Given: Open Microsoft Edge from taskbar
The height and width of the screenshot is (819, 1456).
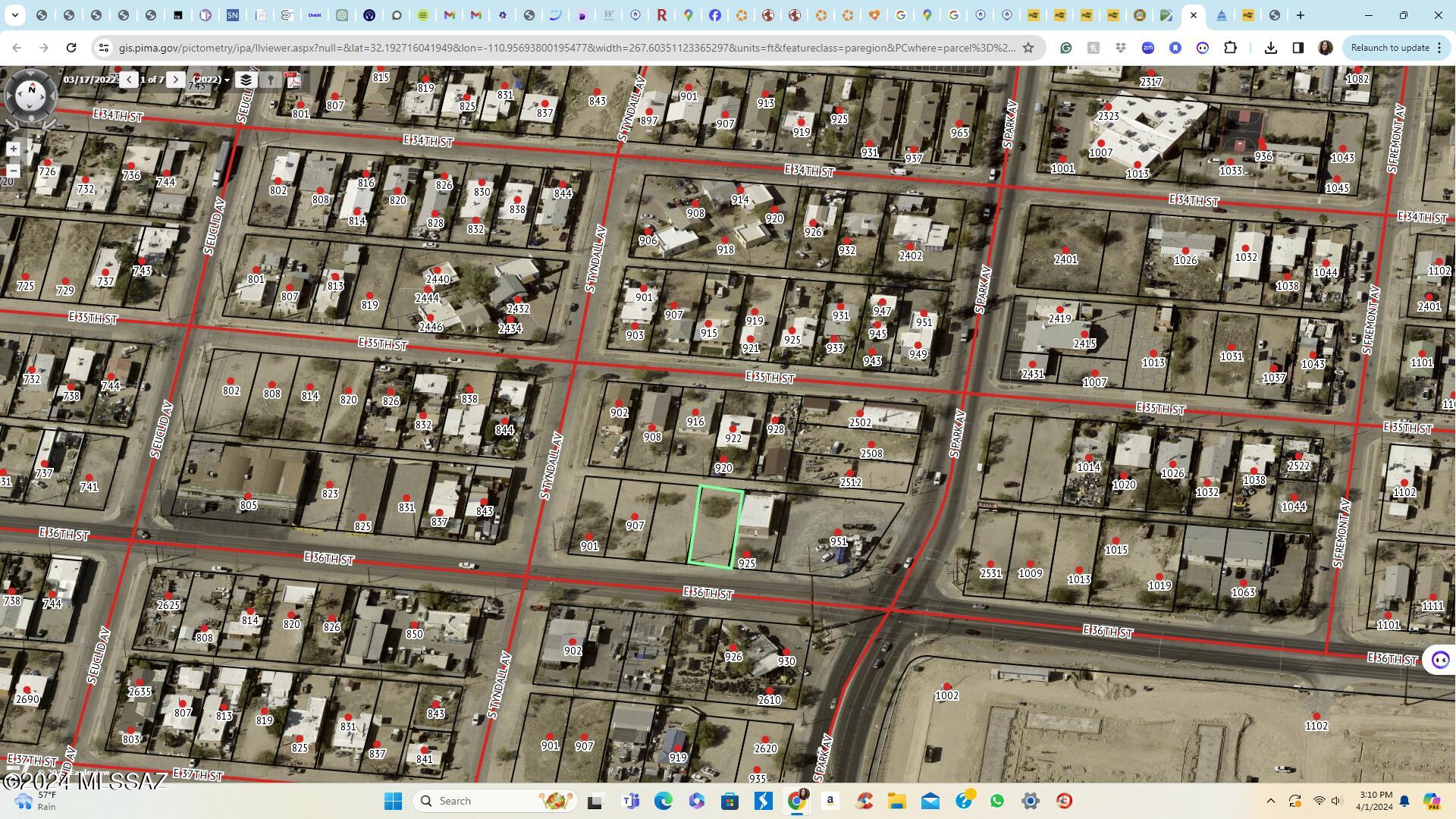Looking at the screenshot, I should (664, 801).
